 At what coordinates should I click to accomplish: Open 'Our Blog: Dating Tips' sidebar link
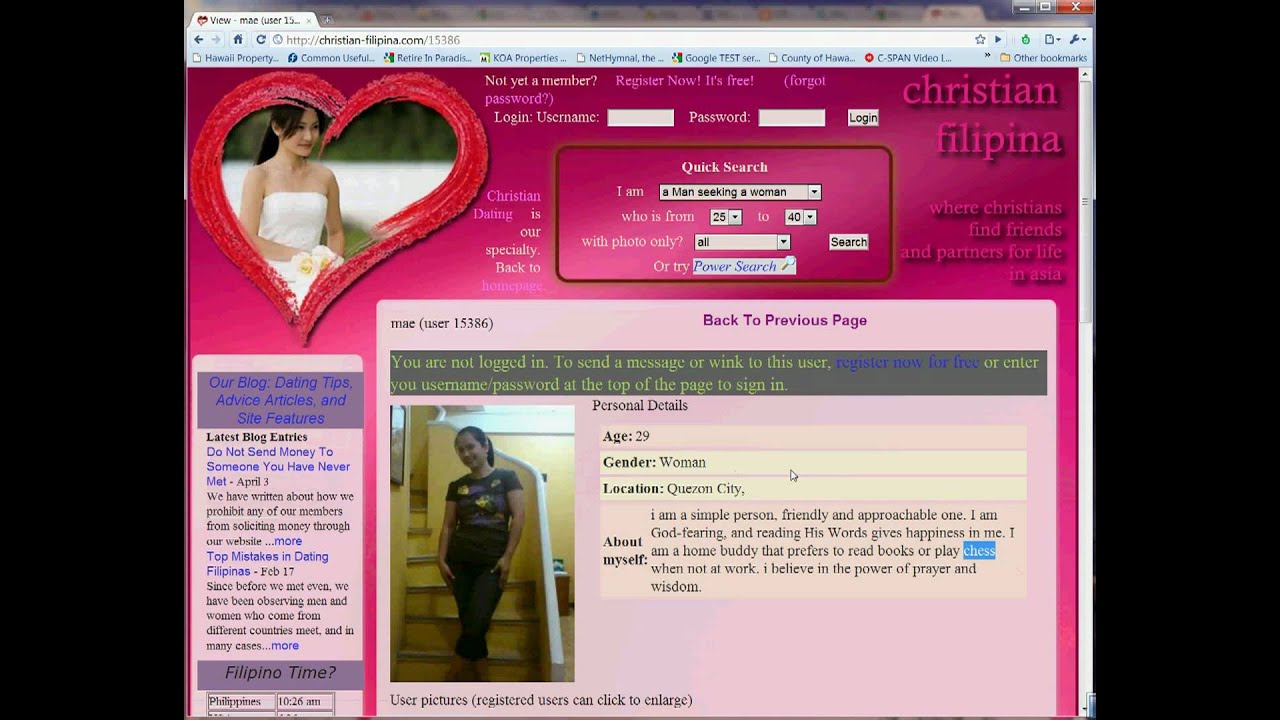click(x=280, y=400)
